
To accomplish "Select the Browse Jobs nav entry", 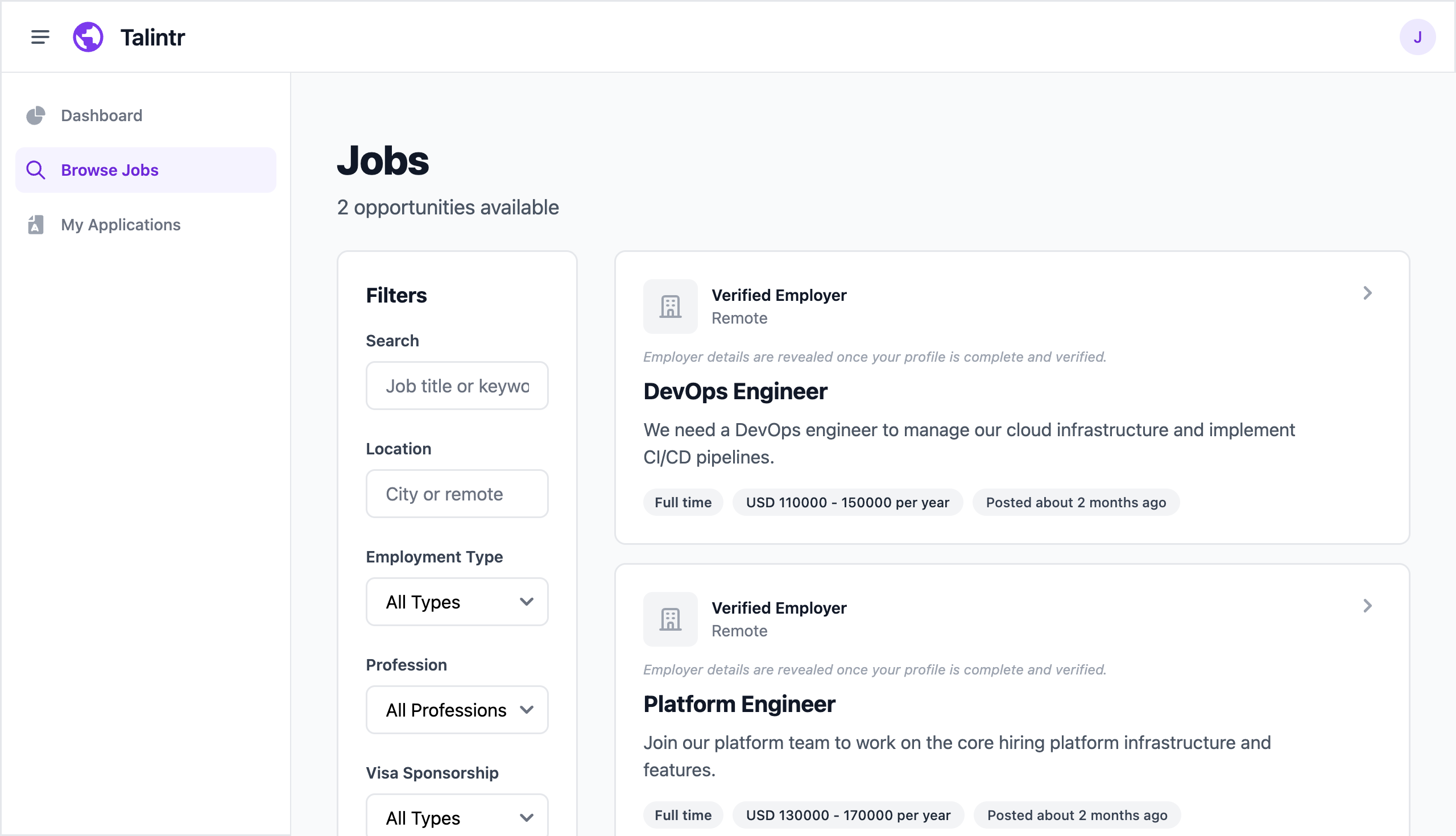I will [110, 170].
